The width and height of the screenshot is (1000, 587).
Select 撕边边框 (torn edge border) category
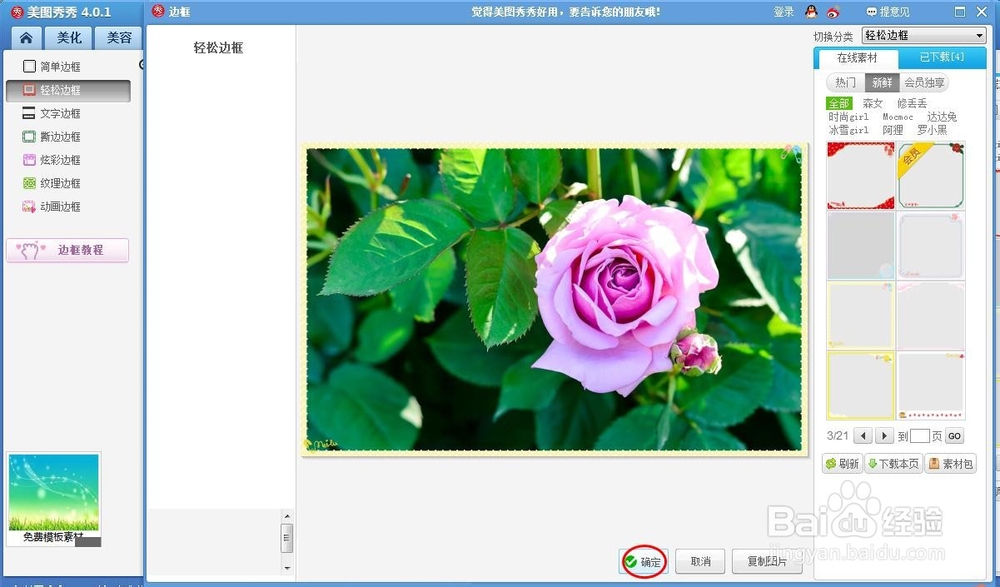pyautogui.click(x=60, y=136)
